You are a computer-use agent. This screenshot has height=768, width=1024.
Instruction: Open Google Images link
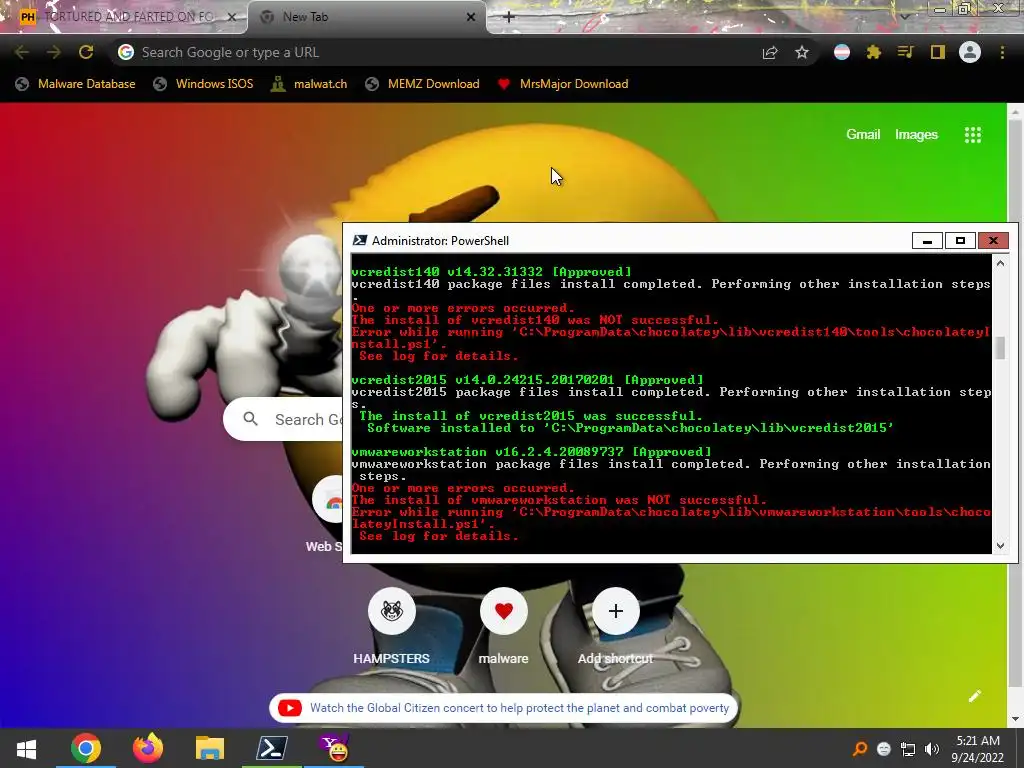(x=916, y=135)
